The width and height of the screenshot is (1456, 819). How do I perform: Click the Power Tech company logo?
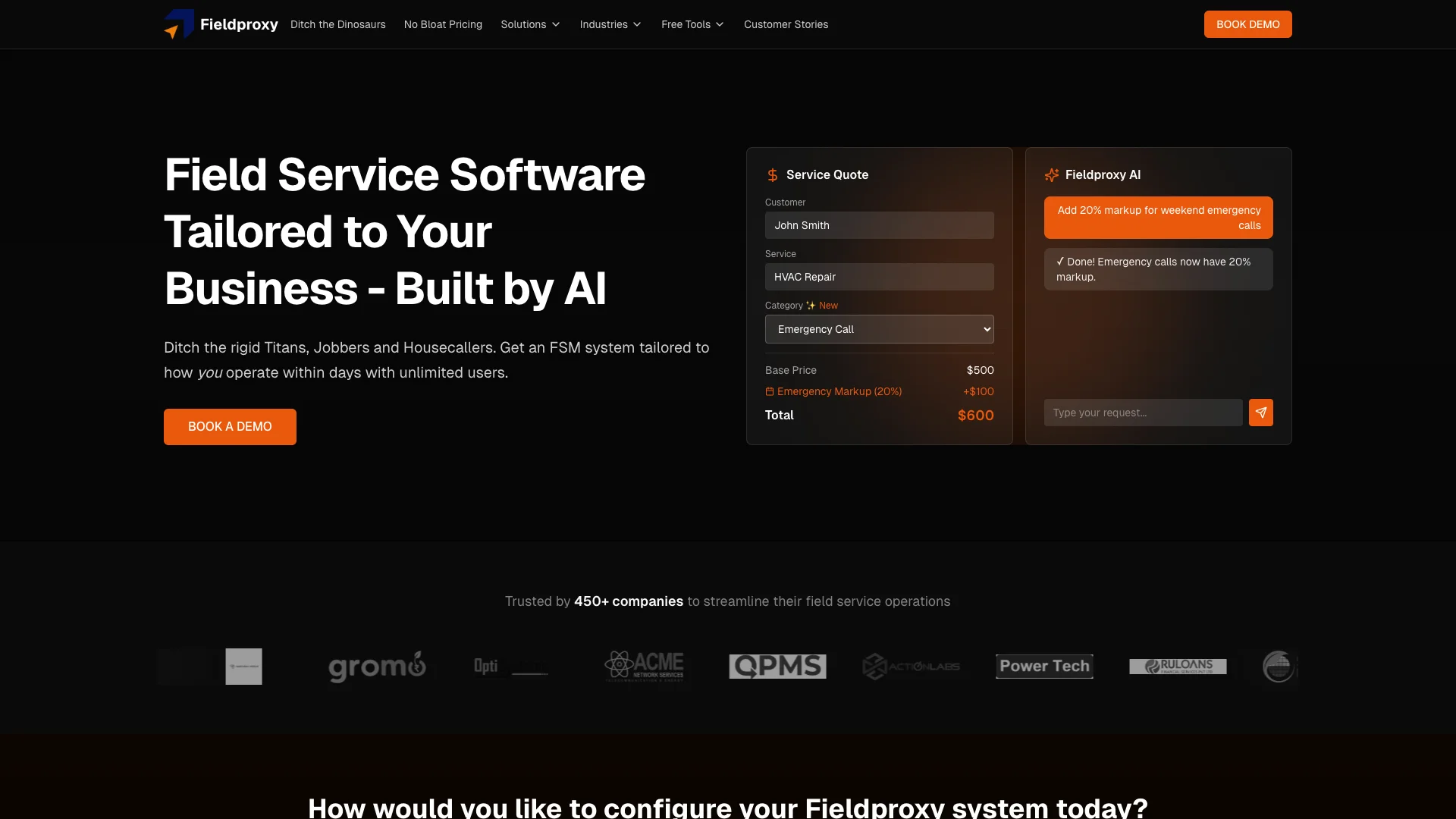click(x=1044, y=667)
